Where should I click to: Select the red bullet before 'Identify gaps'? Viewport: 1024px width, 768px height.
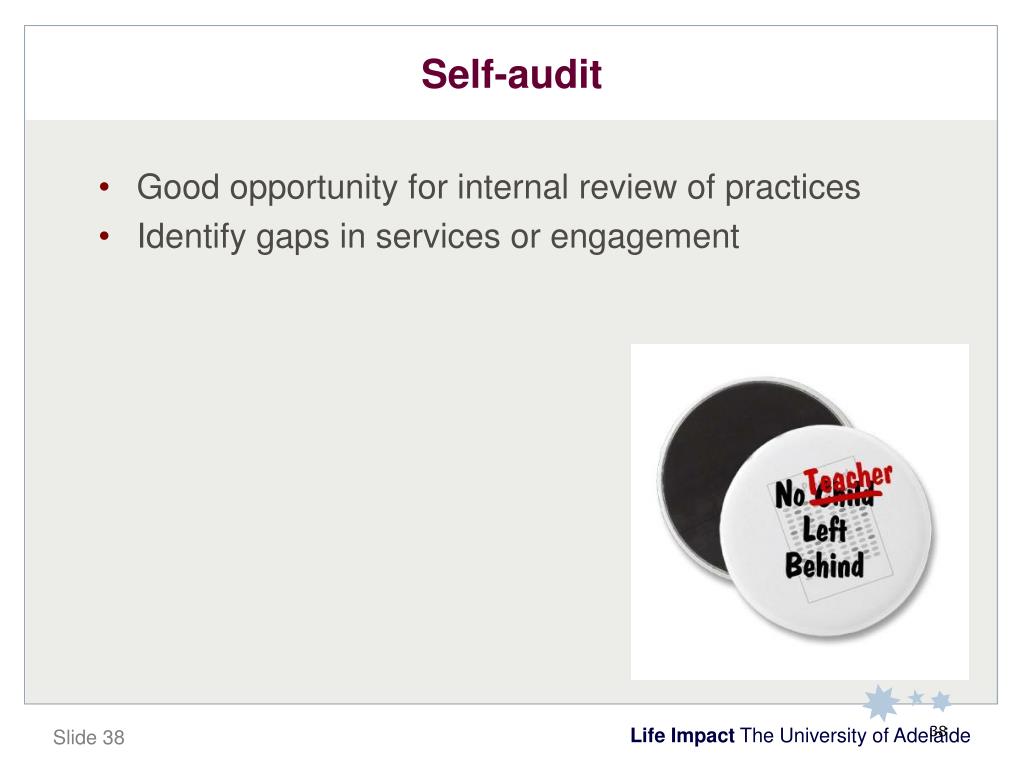pyautogui.click(x=104, y=236)
